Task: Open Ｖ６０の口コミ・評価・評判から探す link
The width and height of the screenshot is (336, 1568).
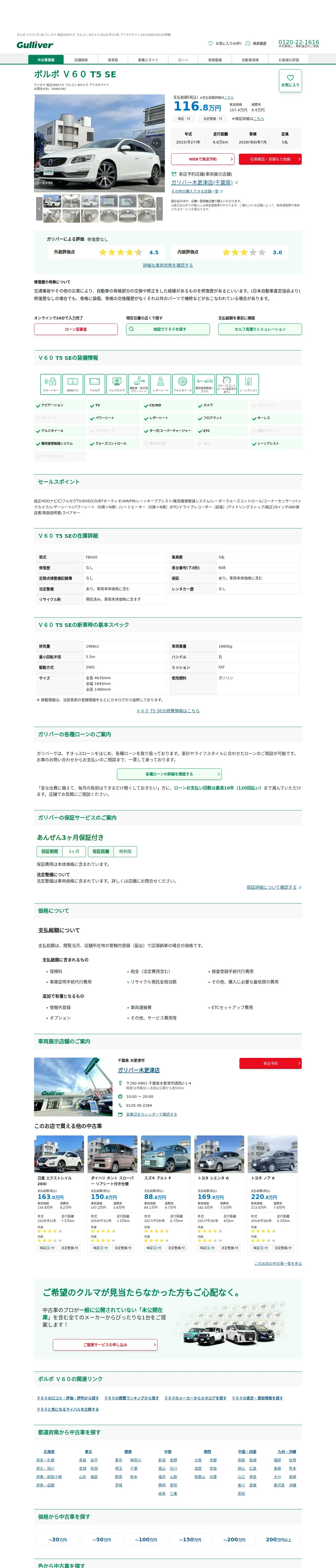Action: click(x=68, y=1398)
